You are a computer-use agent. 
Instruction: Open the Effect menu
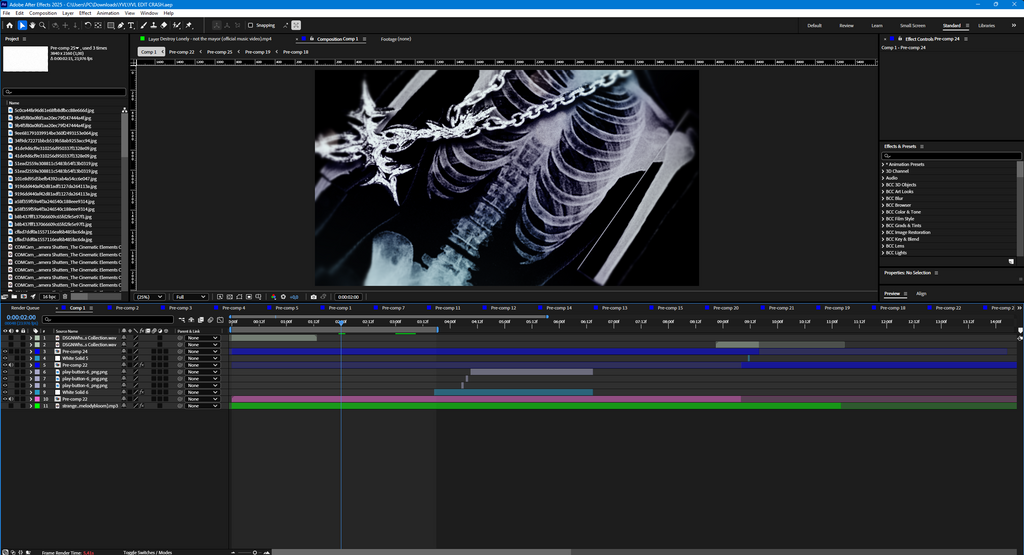pos(85,13)
